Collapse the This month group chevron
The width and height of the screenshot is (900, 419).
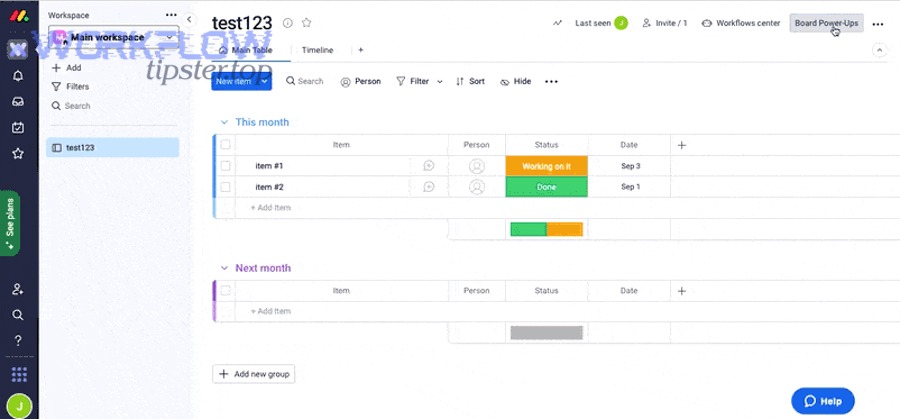224,122
